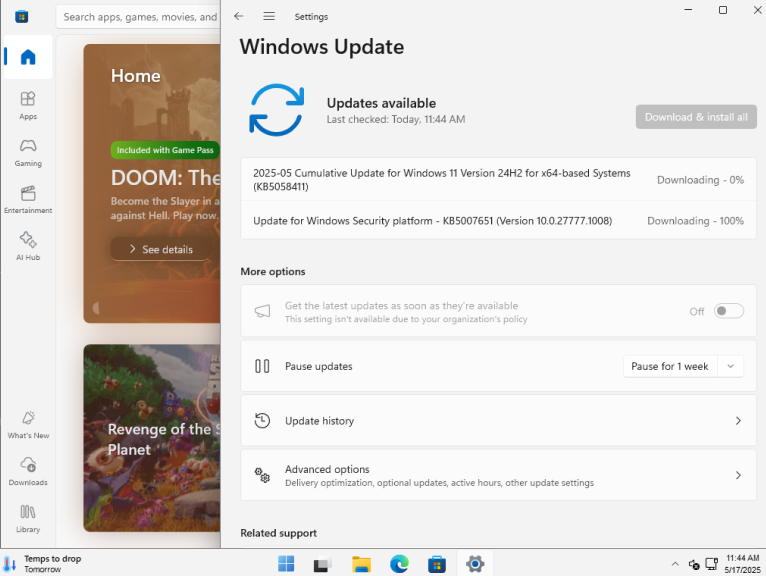This screenshot has width=766, height=576.
Task: Click the Windows Update sync arrows icon
Action: 277,110
